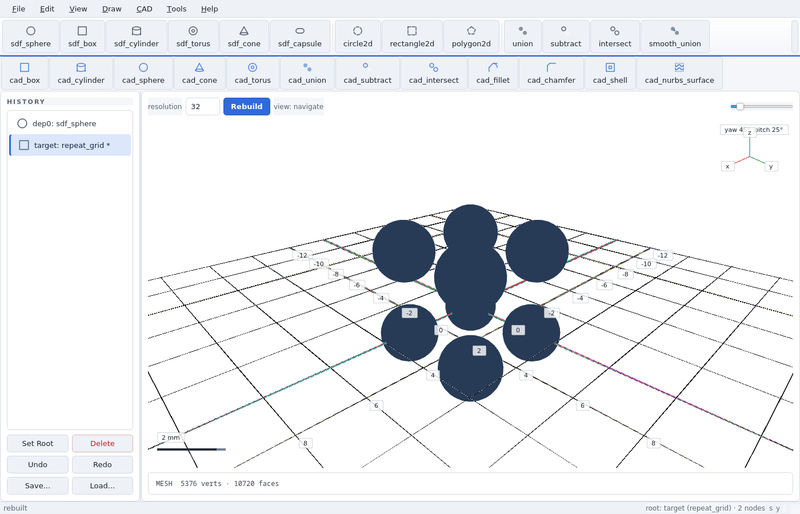Select dep0: sdf_sphere history item
The image size is (800, 514).
[70, 124]
